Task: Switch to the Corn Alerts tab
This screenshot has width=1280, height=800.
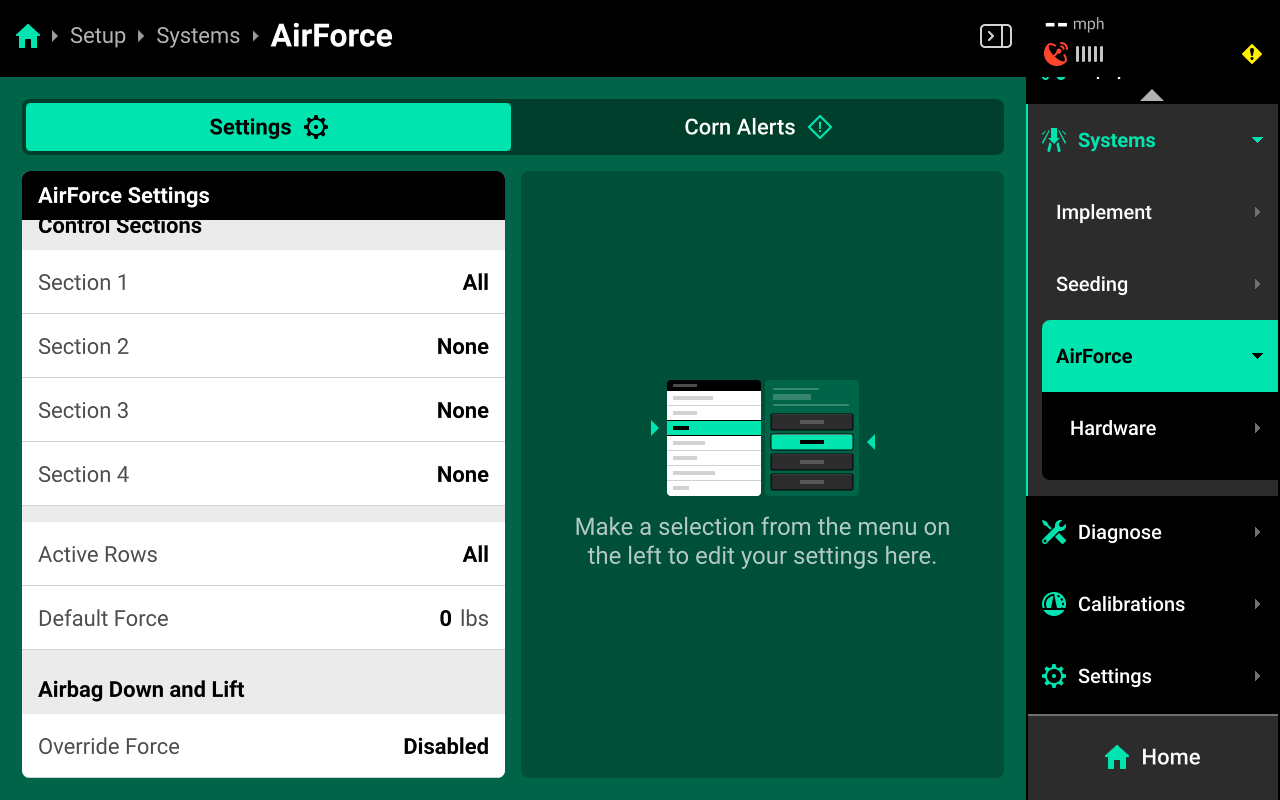Action: 757,127
